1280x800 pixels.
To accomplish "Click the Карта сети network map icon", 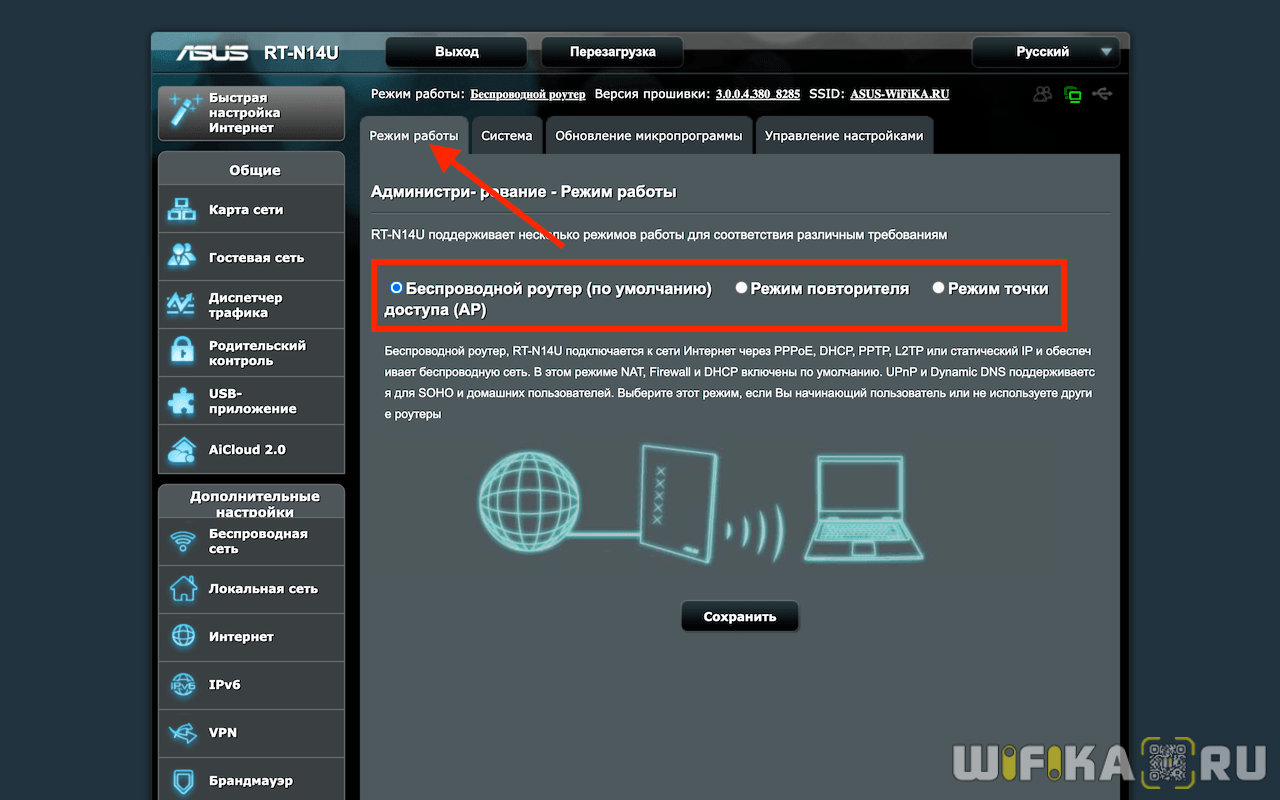I will [x=182, y=210].
